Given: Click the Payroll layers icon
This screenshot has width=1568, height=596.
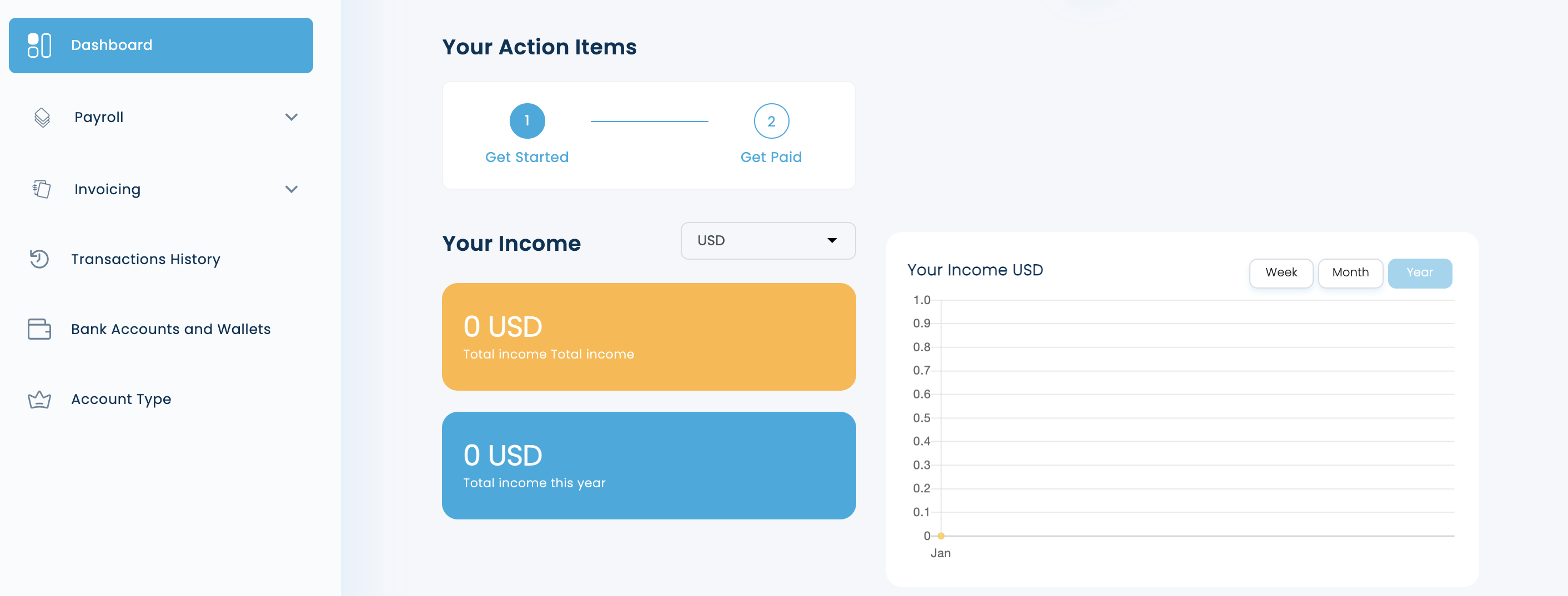Looking at the screenshot, I should coord(42,118).
